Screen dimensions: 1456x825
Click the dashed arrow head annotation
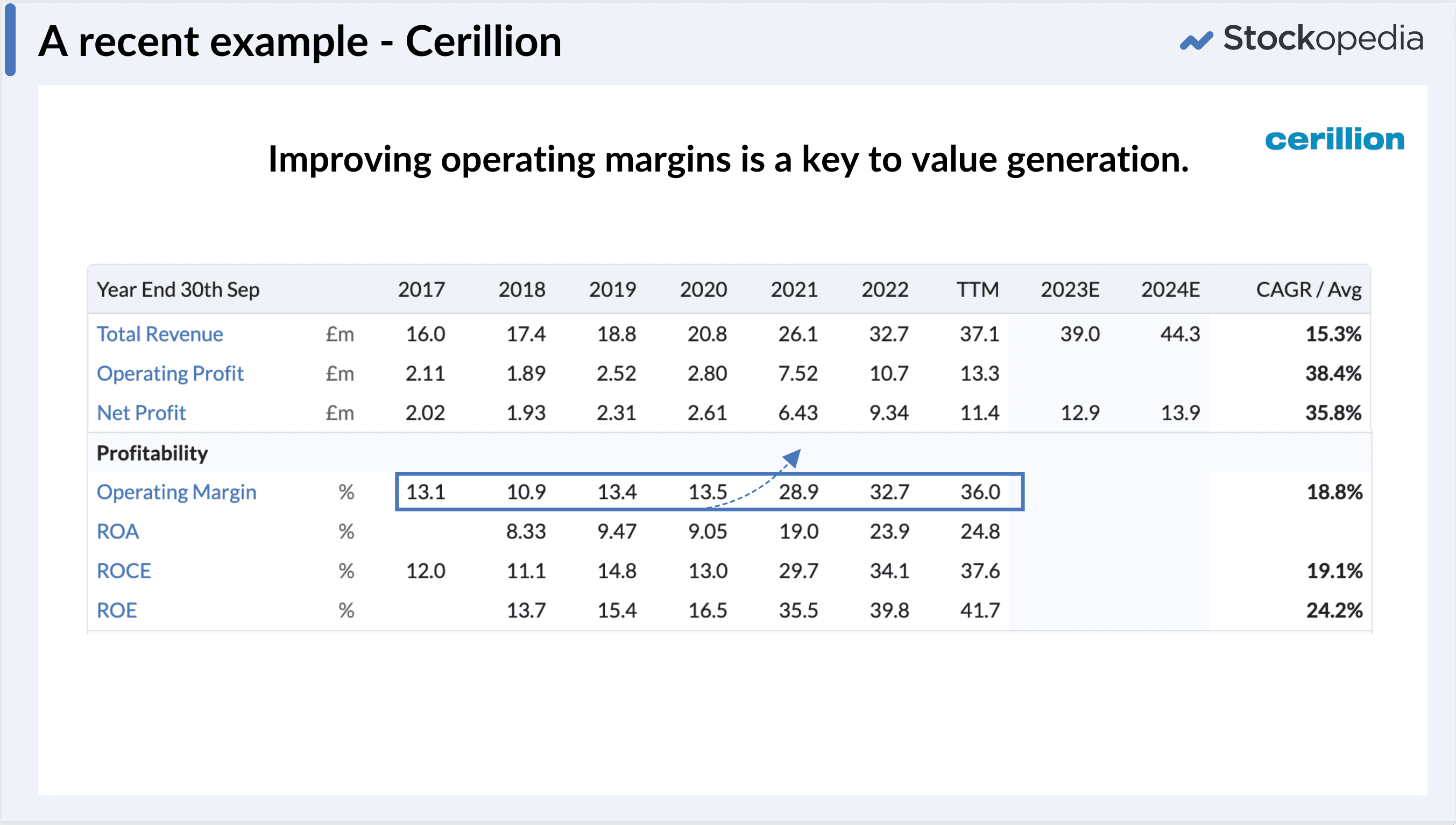point(793,457)
